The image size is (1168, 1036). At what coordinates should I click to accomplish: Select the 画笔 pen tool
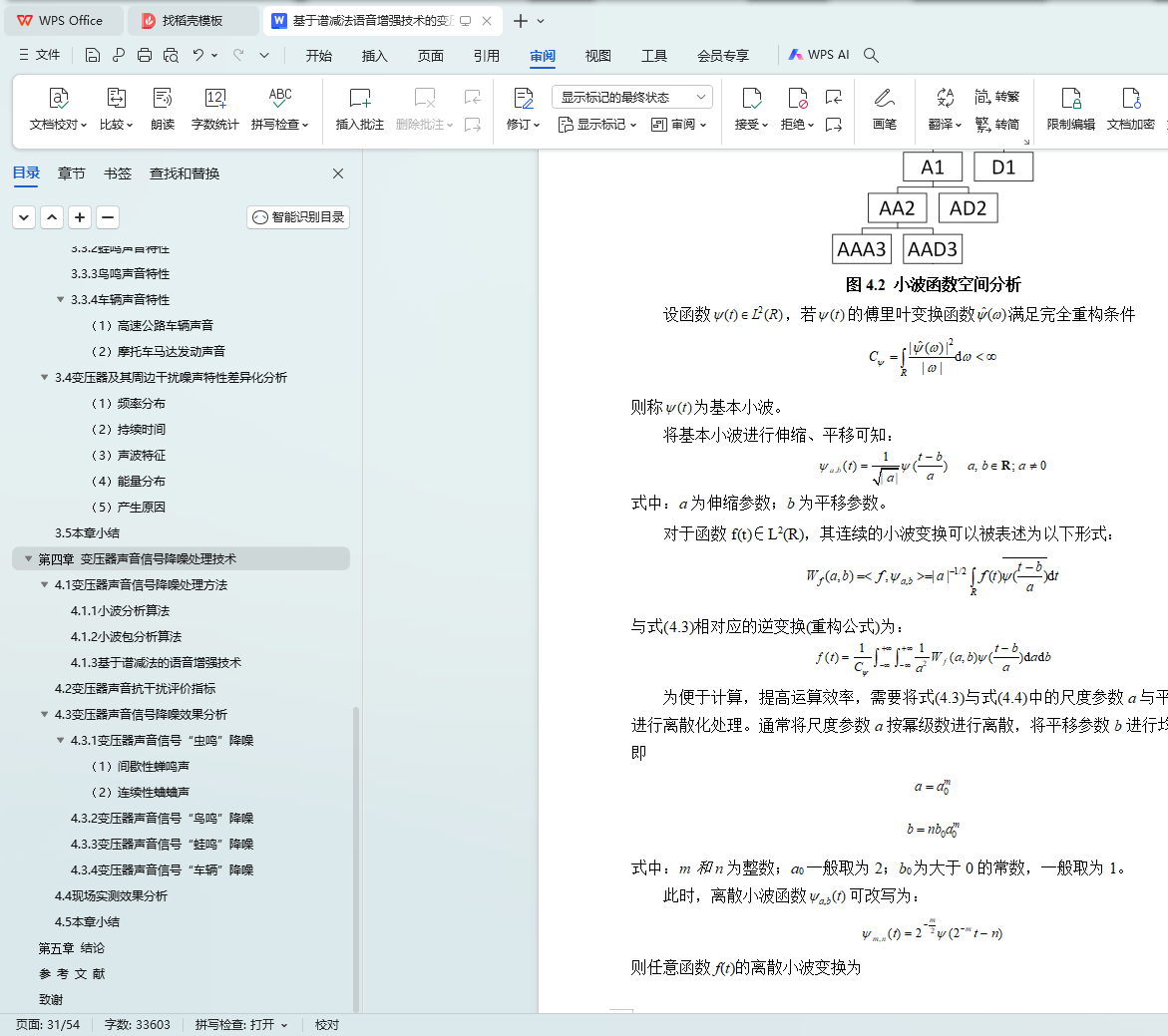[884, 109]
